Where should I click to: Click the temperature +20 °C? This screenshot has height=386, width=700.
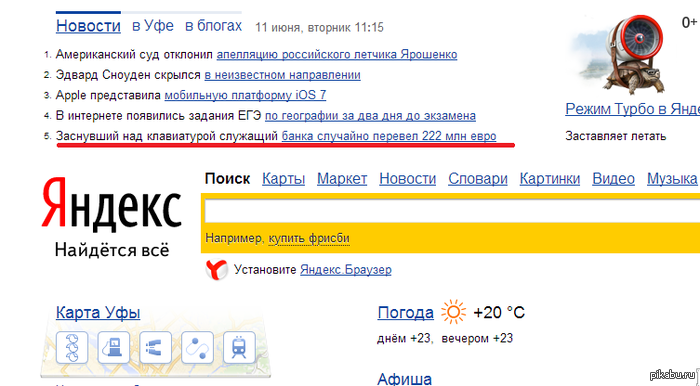click(x=499, y=312)
